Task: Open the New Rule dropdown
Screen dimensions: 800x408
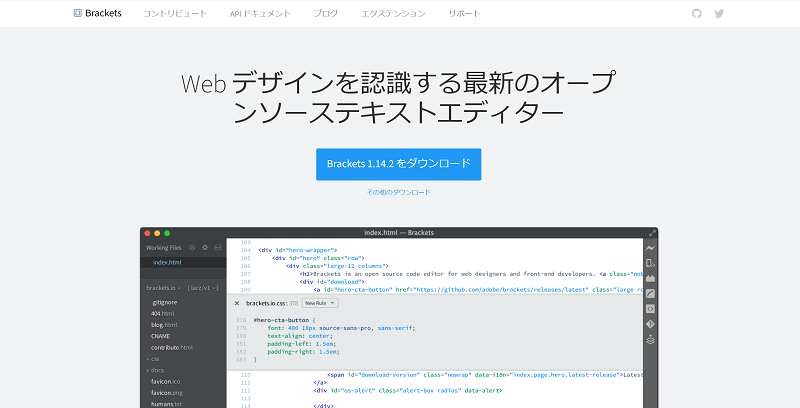Action: 320,303
